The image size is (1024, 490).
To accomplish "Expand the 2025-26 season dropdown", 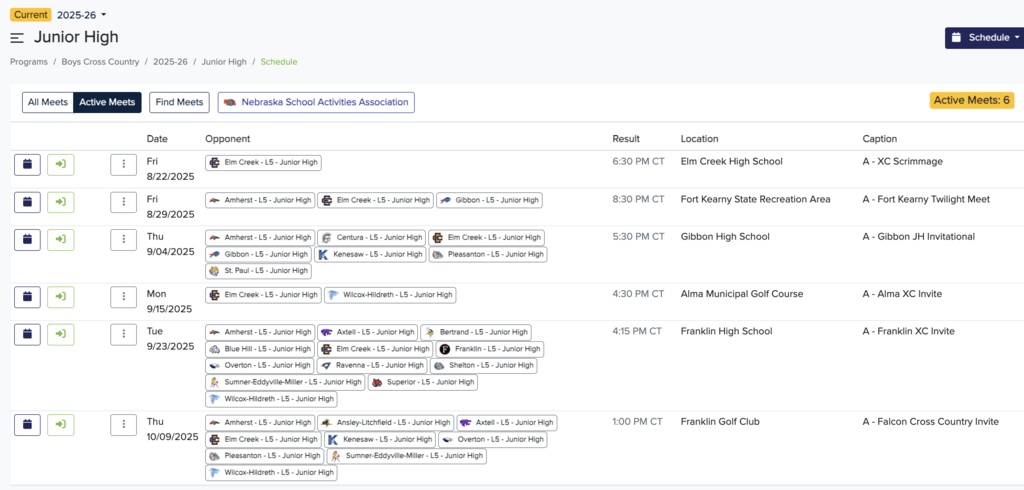I will tap(82, 14).
